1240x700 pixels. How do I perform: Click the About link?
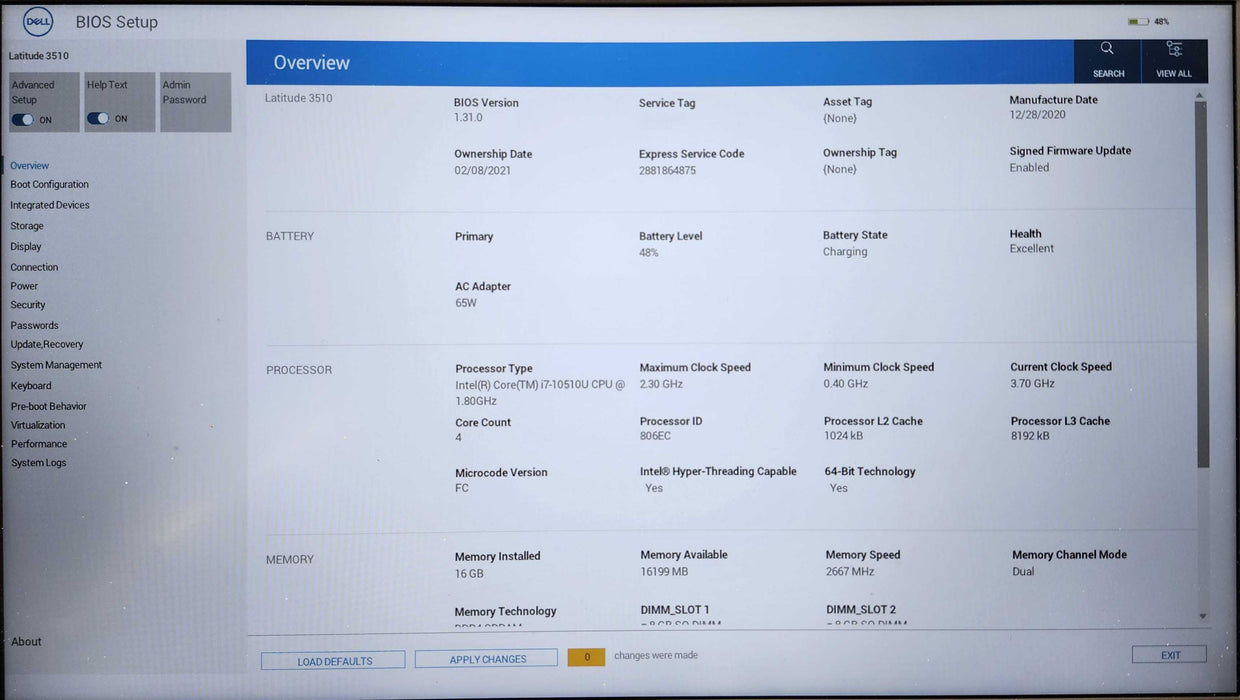coord(26,641)
